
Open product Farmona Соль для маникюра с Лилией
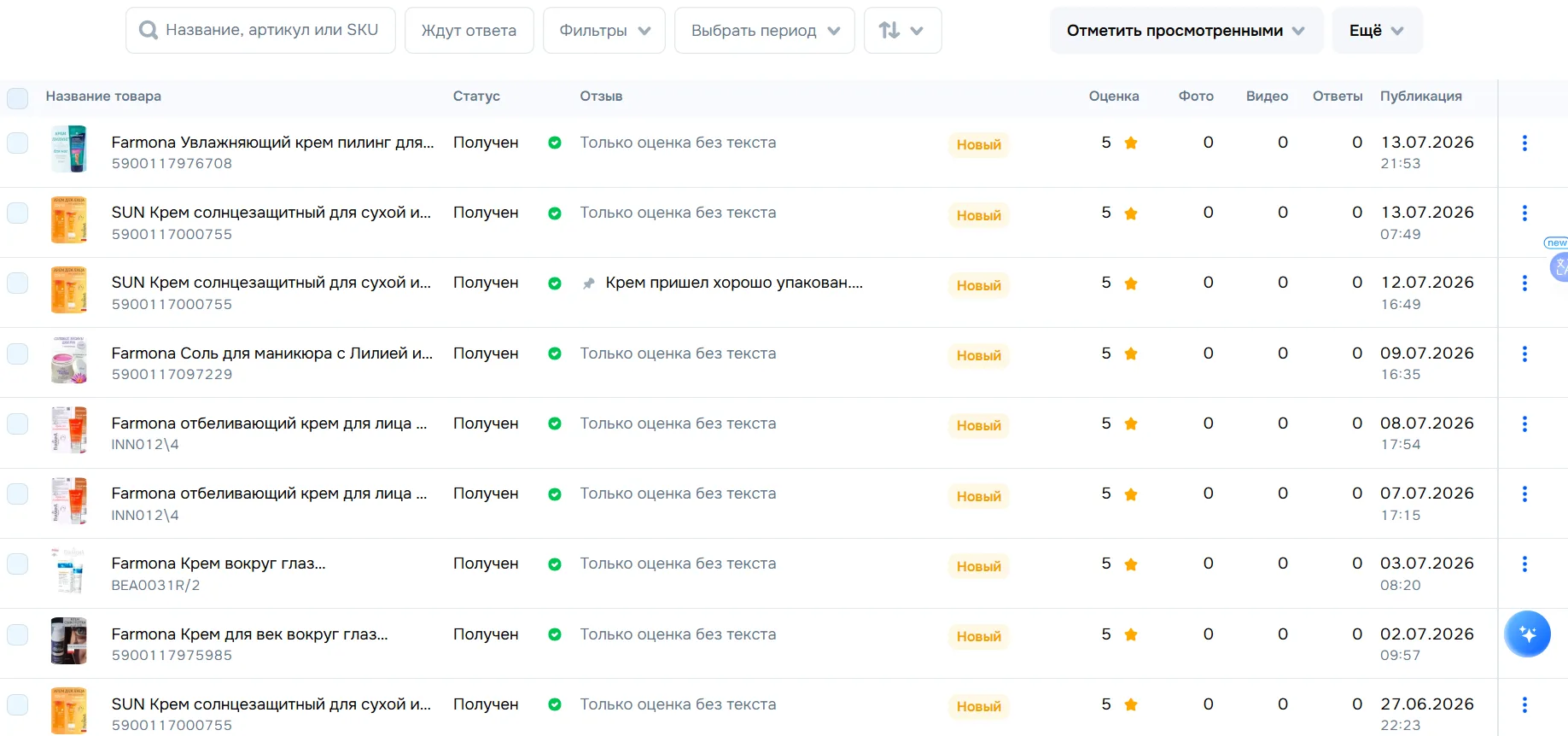272,353
